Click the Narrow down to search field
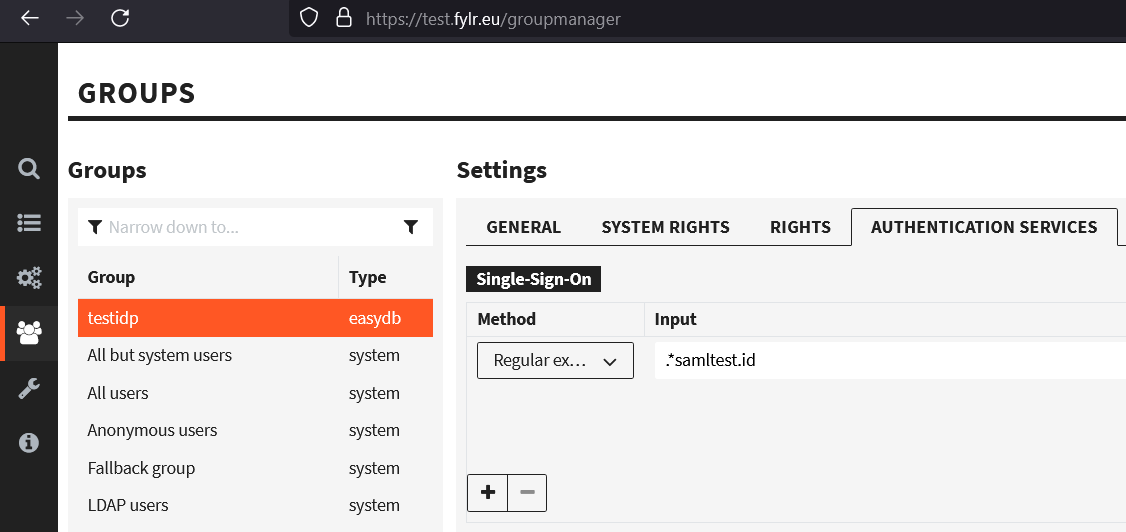The image size is (1126, 532). (x=250, y=227)
